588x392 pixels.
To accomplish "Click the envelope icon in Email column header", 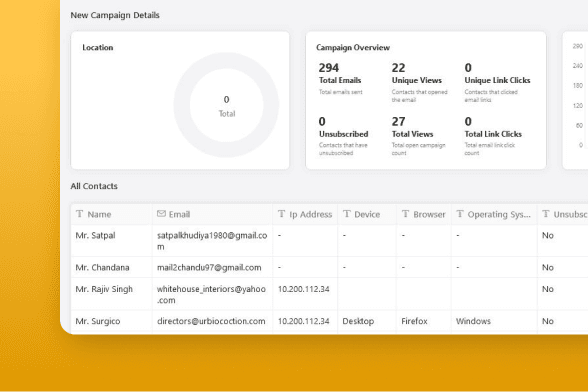I will click(x=161, y=214).
